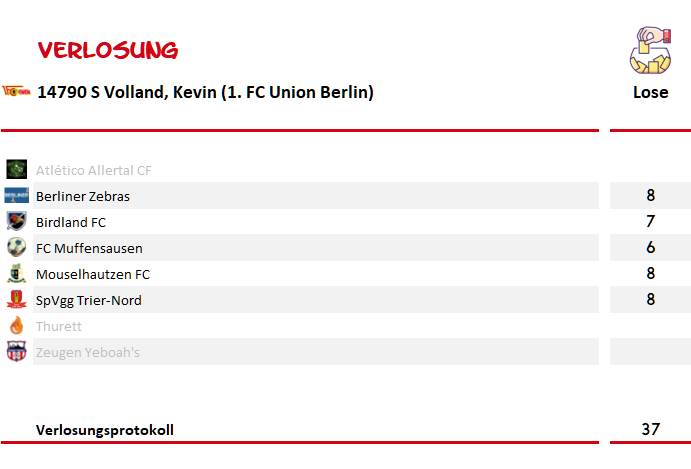Click the 1. FC Union Berlin logo
This screenshot has width=691, height=469.
(x=16, y=91)
